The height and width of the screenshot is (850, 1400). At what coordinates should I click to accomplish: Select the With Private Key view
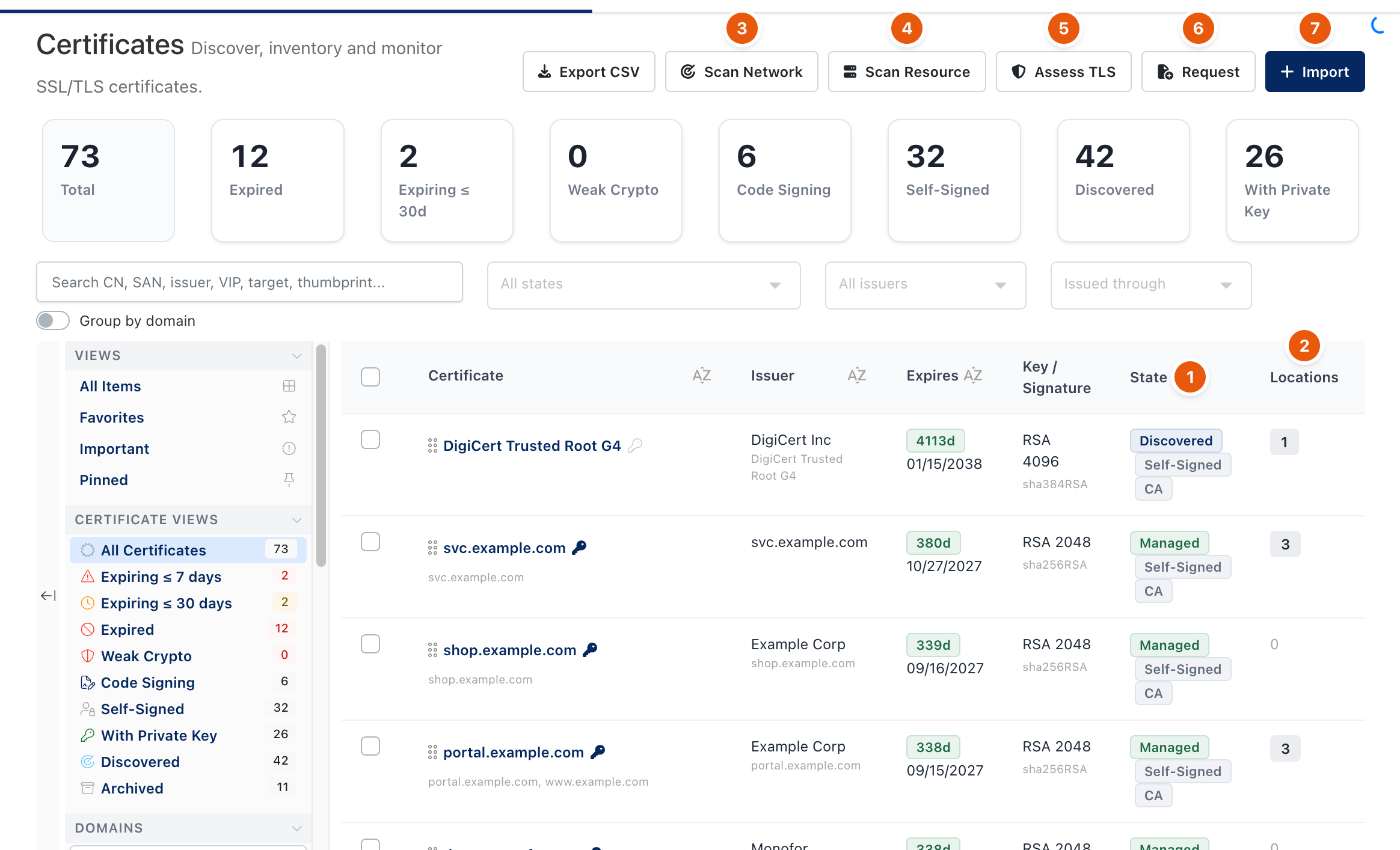click(190, 735)
